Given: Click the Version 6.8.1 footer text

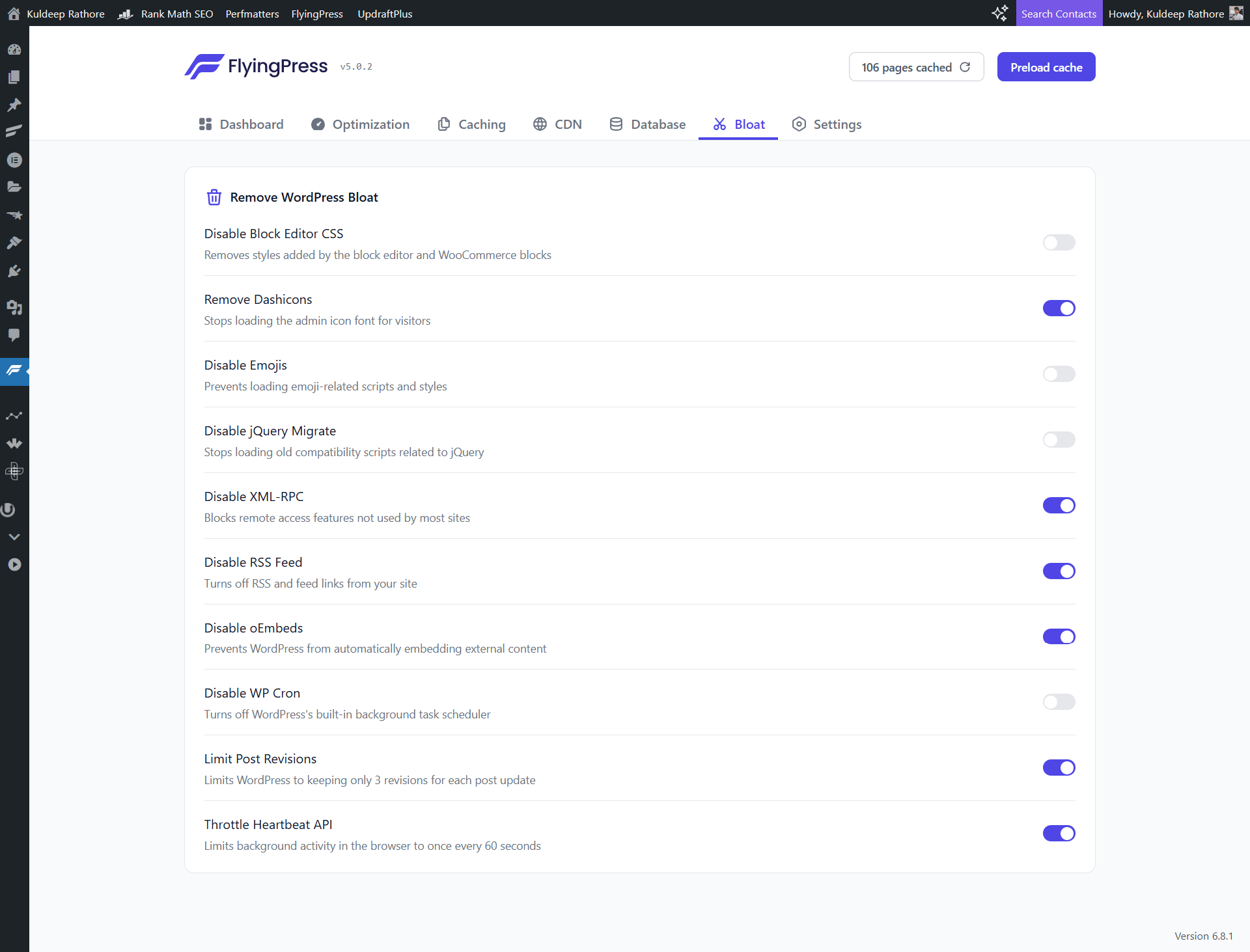Looking at the screenshot, I should coord(1204,936).
